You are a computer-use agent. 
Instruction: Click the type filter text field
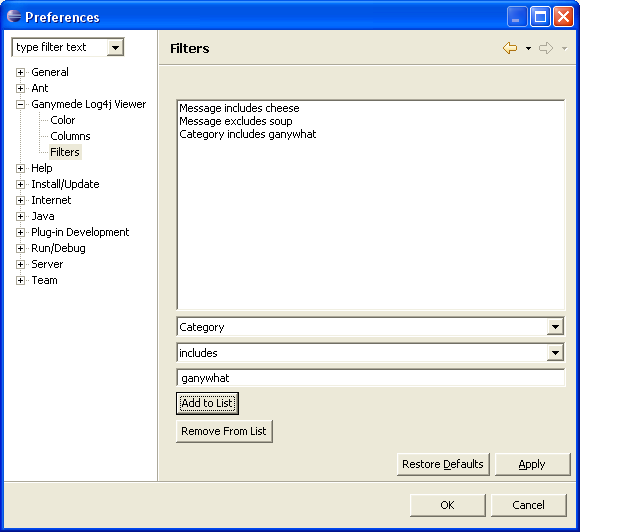60,47
